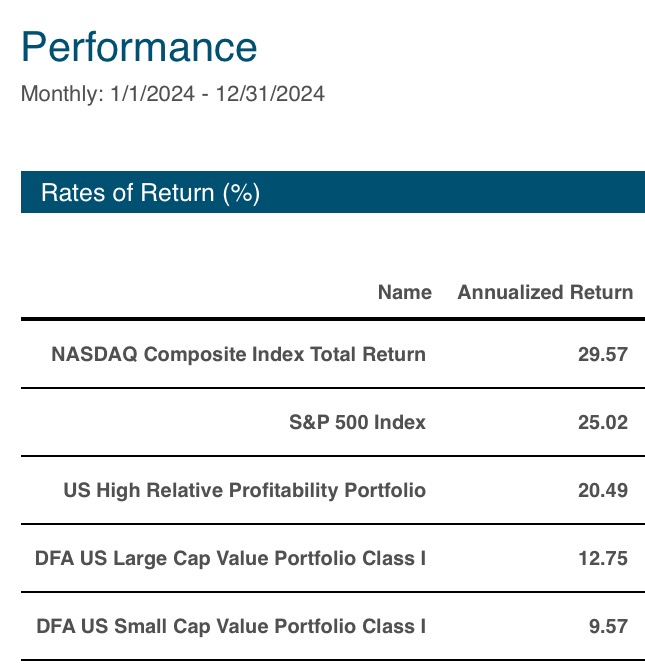This screenshot has height=672, width=645.
Task: Select the Name column header
Action: (405, 292)
